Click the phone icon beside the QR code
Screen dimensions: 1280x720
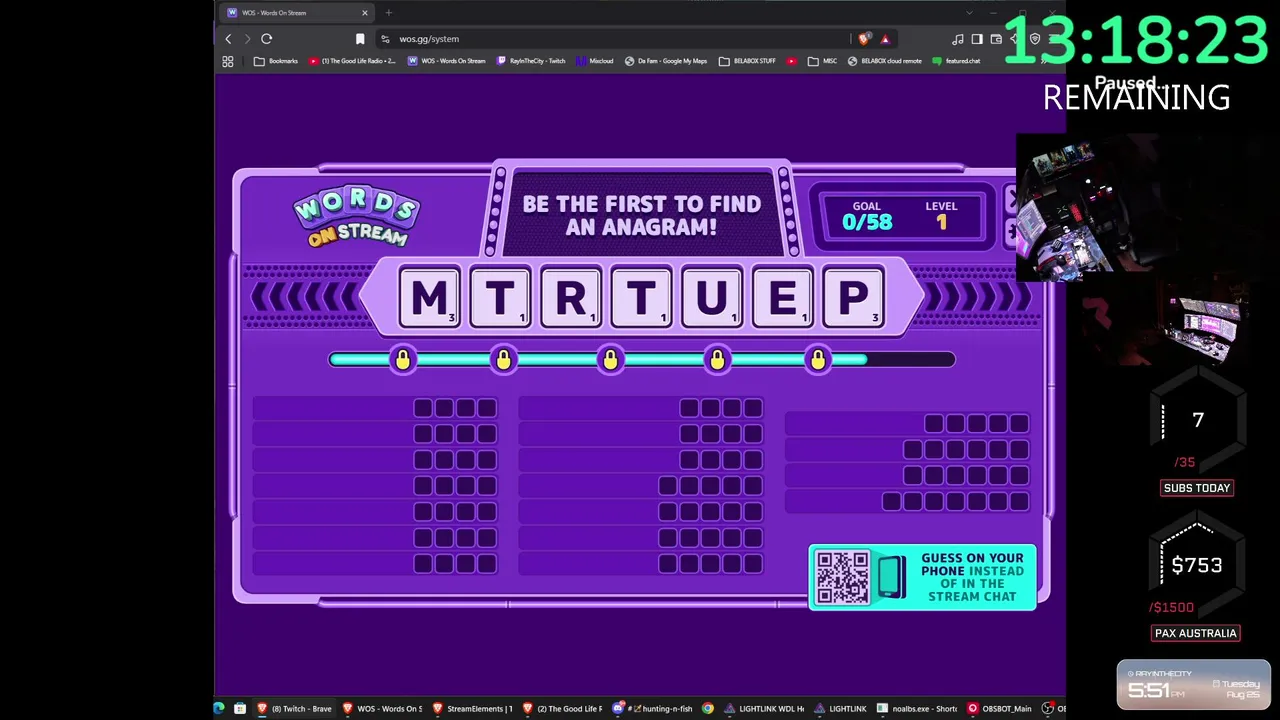[890, 577]
